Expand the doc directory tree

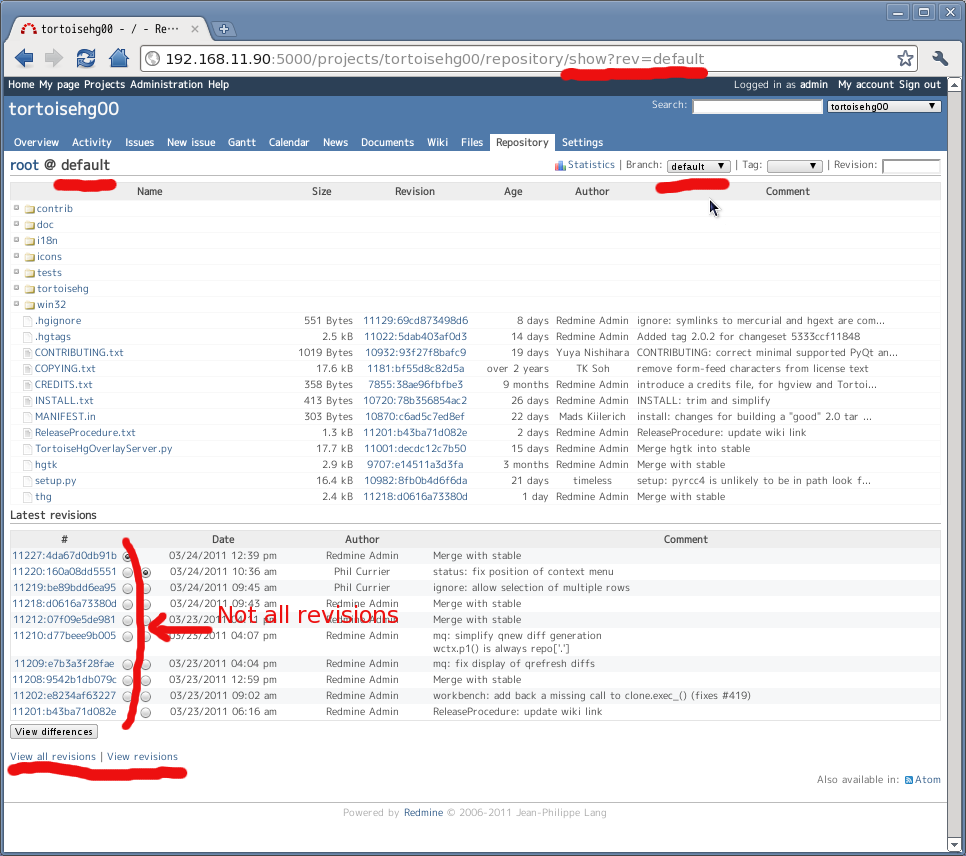click(17, 224)
